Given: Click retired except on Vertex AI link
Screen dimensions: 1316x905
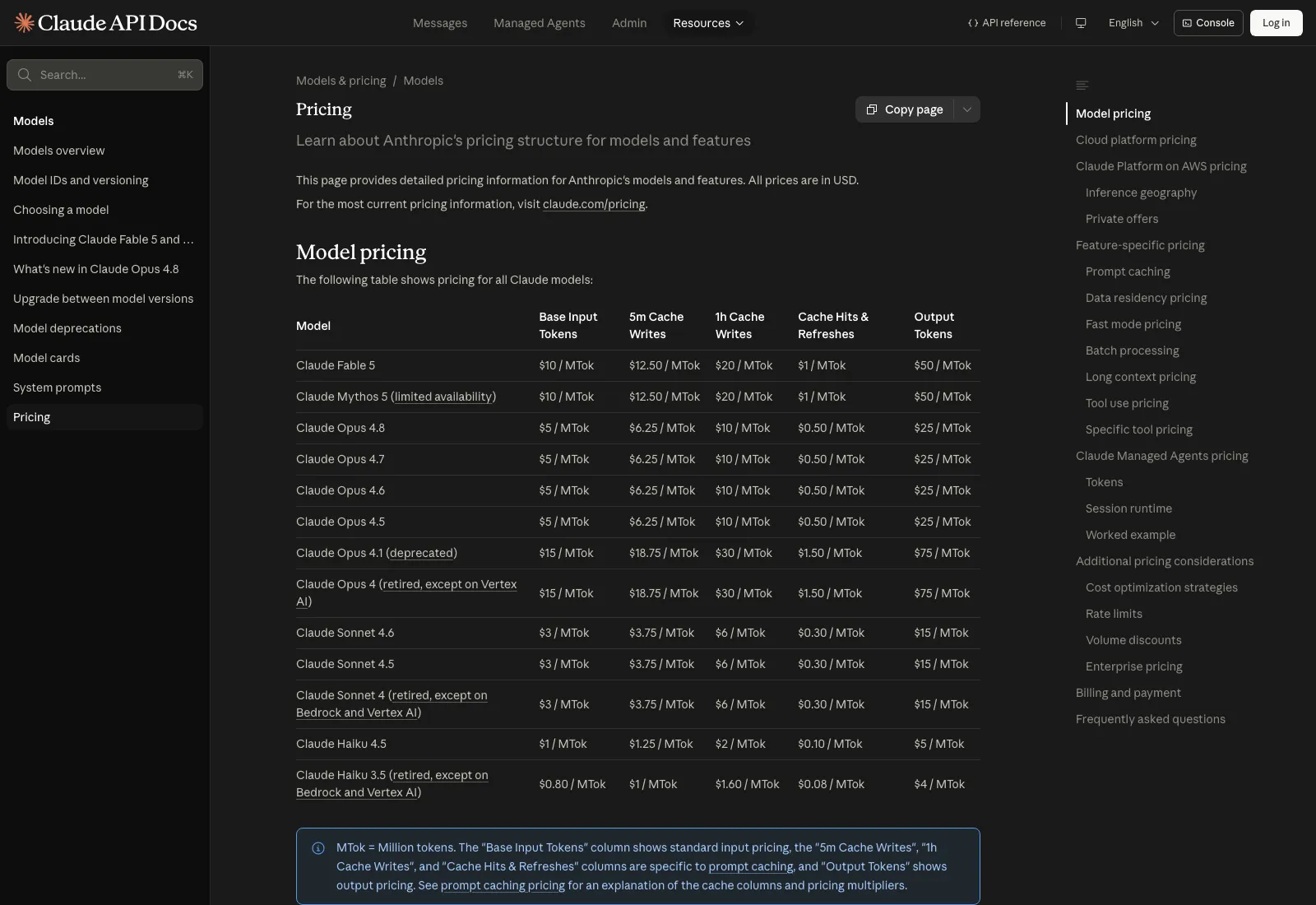Looking at the screenshot, I should click(x=449, y=584).
